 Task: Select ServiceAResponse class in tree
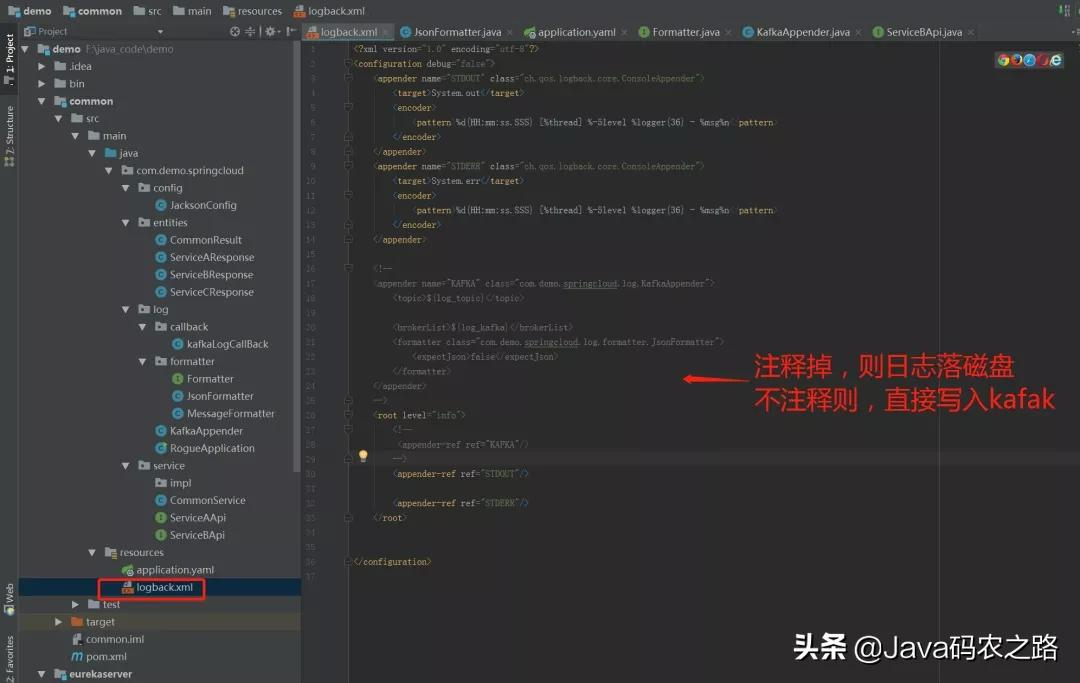(x=205, y=258)
